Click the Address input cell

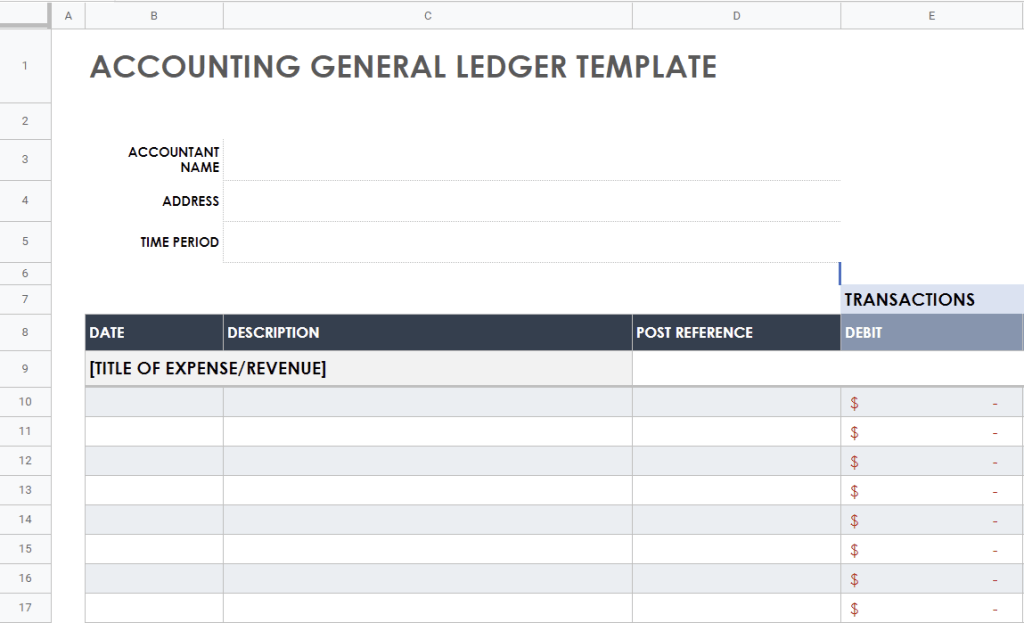pyautogui.click(x=532, y=201)
